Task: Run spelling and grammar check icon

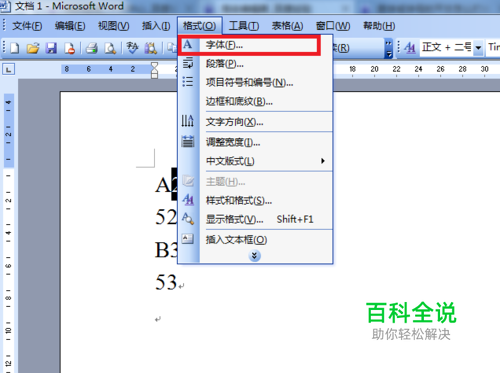Action: (132, 48)
